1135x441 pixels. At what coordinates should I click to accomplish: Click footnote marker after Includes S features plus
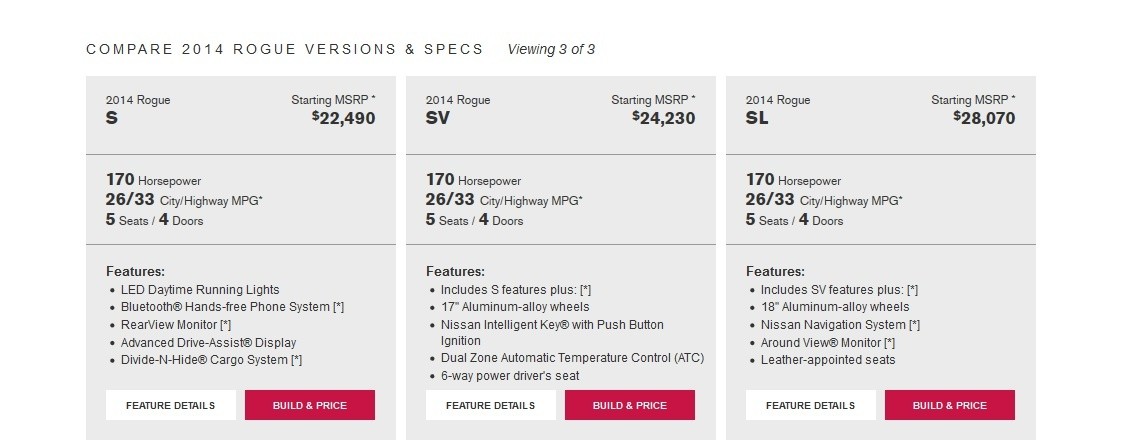pos(586,290)
